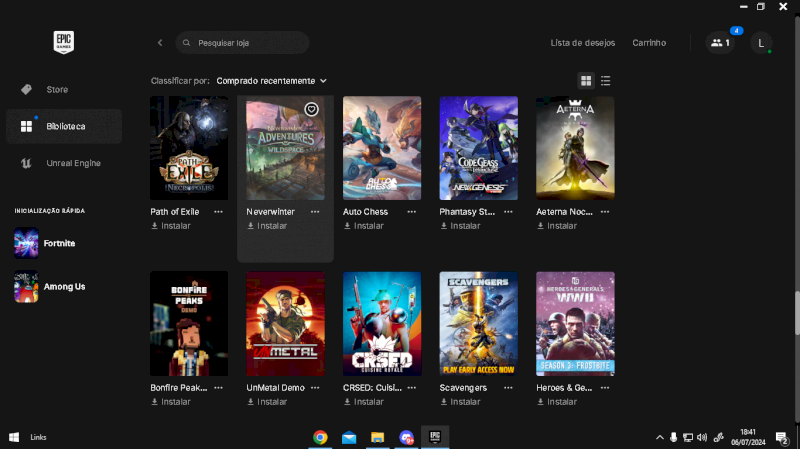Open UnMetal Demo options menu
Image resolution: width=800 pixels, height=449 pixels.
coord(315,388)
